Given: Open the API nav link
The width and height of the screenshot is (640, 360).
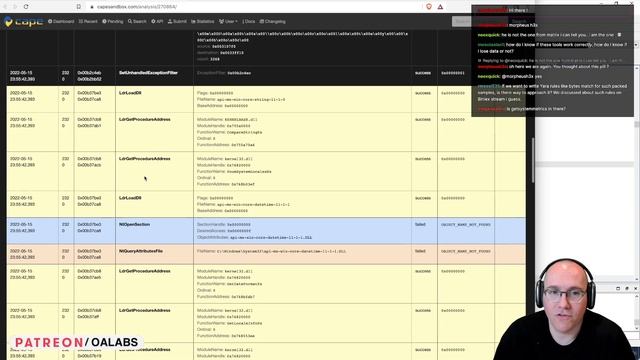Looking at the screenshot, I should click(x=157, y=22).
